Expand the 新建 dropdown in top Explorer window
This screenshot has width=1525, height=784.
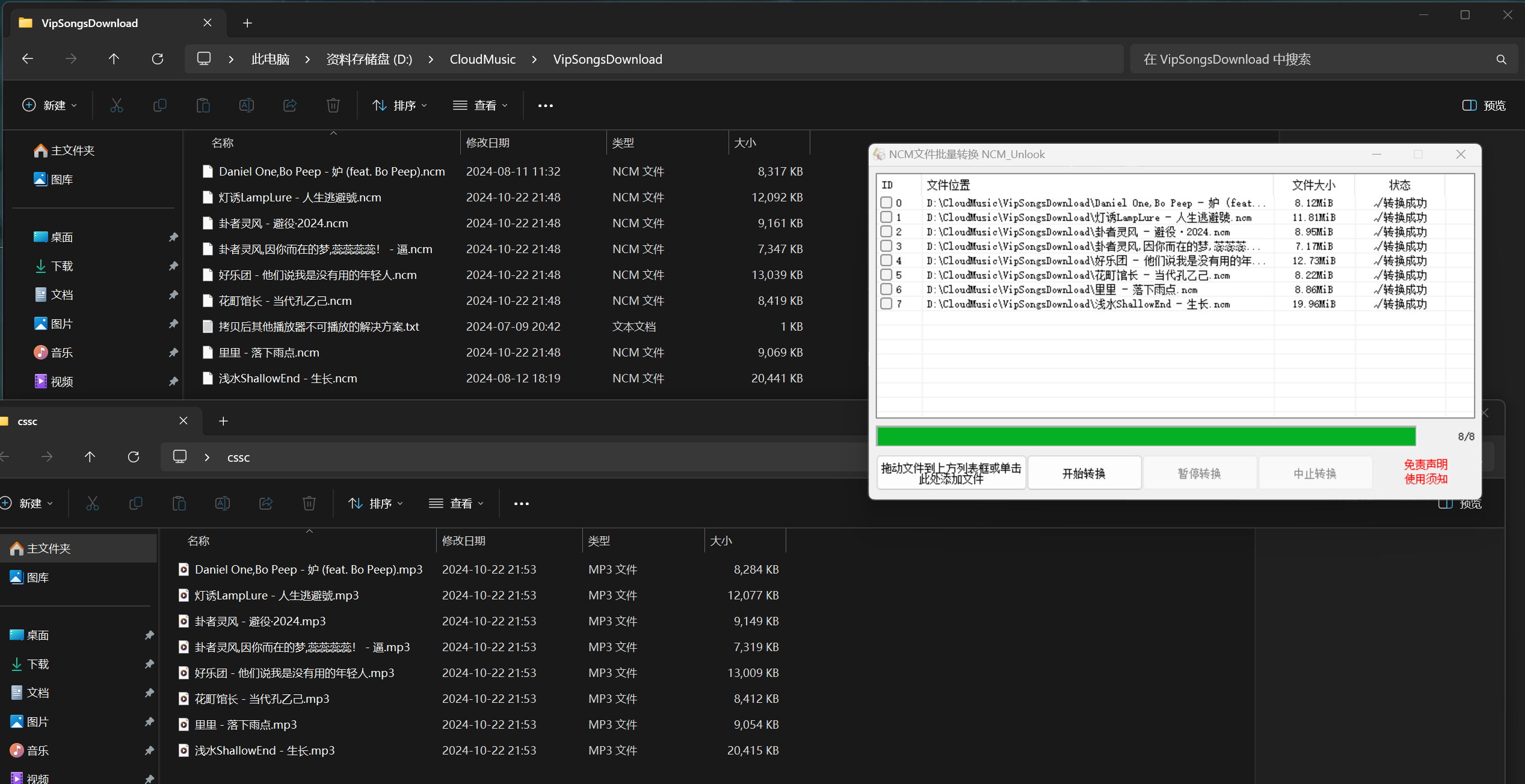(x=49, y=106)
